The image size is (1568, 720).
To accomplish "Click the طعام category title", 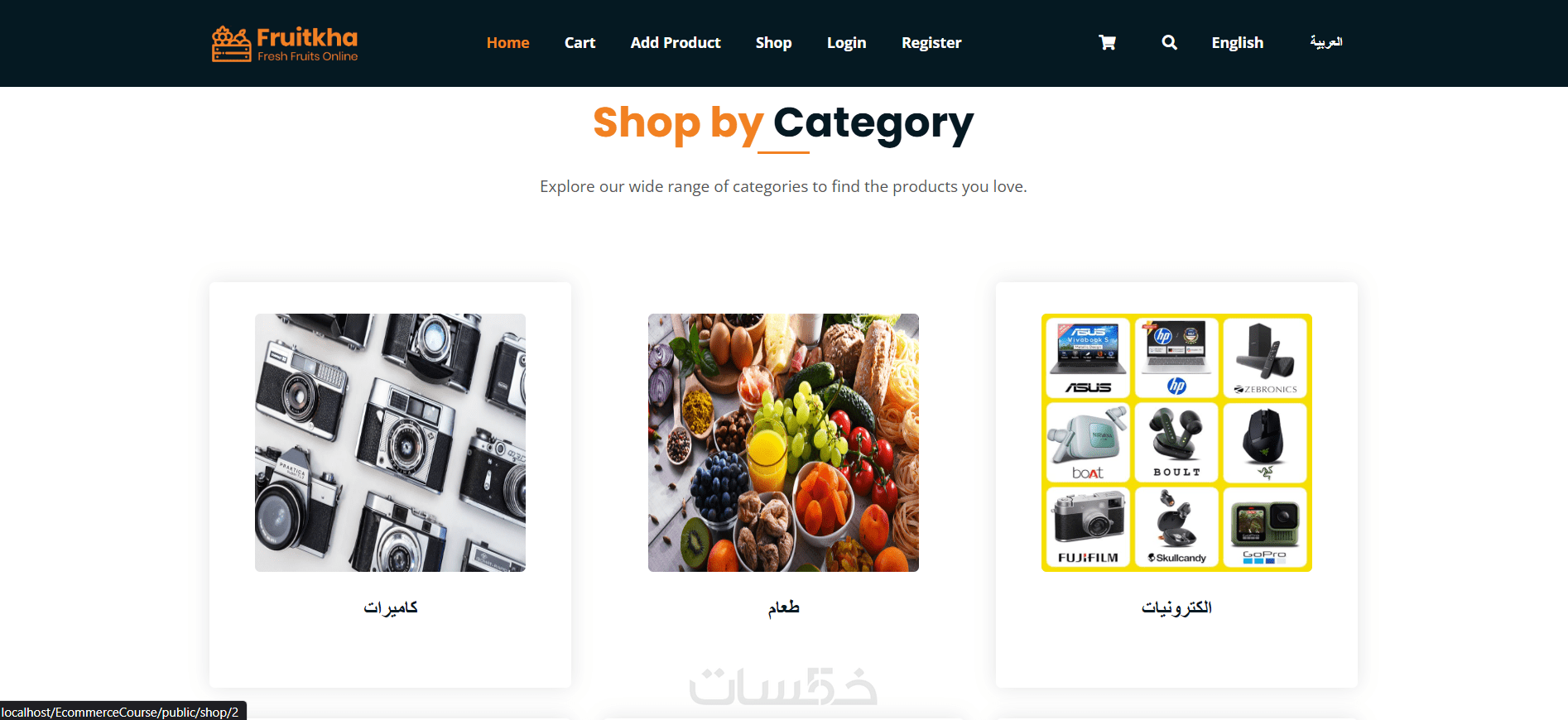I will click(x=783, y=607).
